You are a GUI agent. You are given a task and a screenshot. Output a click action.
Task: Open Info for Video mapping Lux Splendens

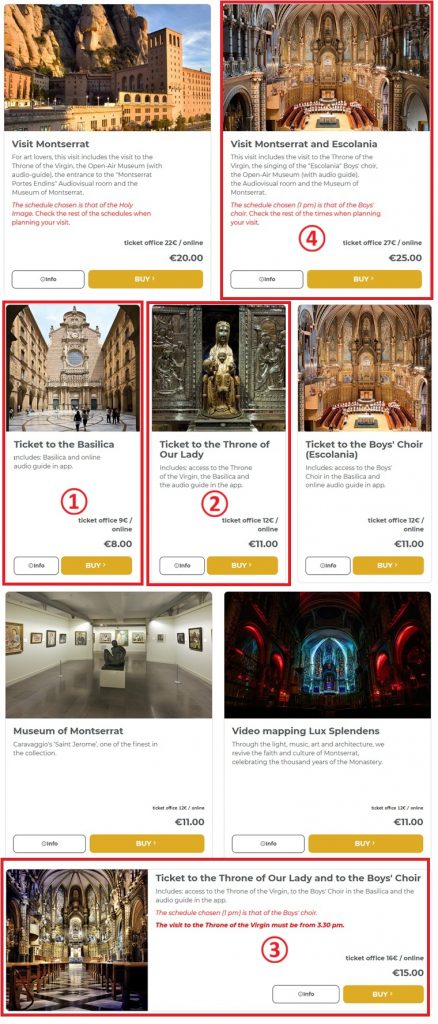pyautogui.click(x=268, y=843)
